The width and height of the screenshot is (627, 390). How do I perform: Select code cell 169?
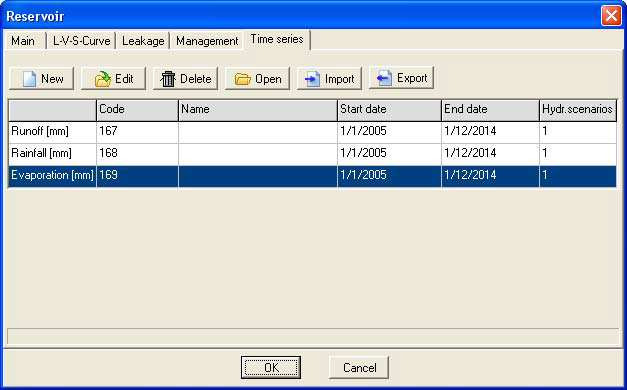click(x=137, y=176)
